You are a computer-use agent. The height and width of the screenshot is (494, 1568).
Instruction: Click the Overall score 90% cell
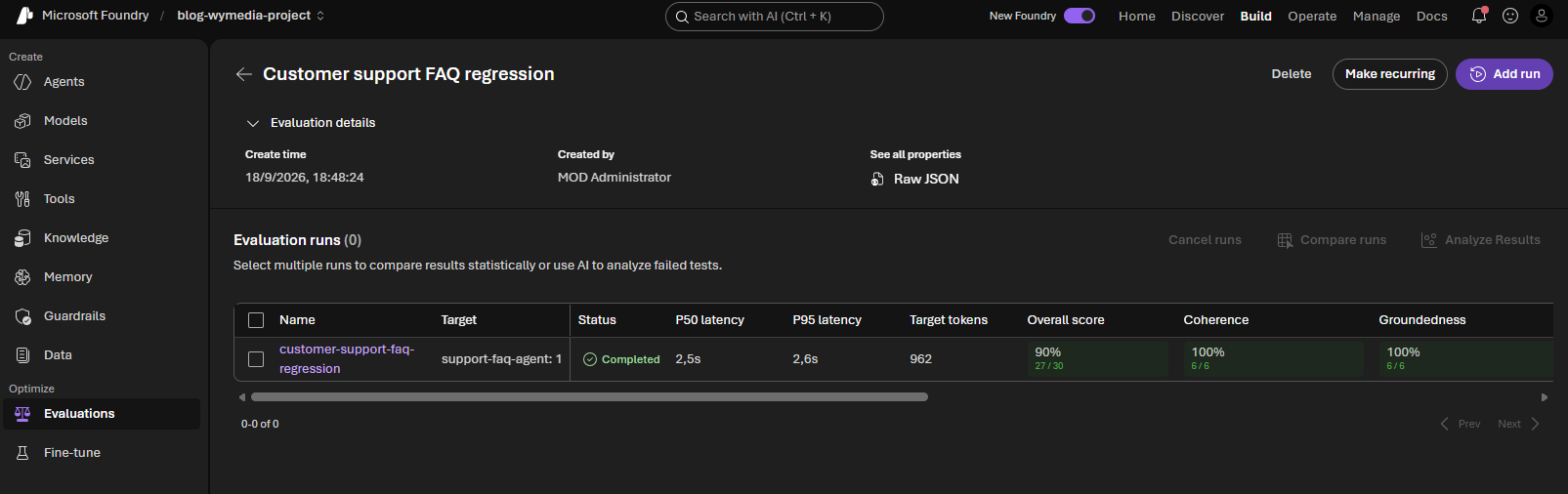pyautogui.click(x=1098, y=359)
